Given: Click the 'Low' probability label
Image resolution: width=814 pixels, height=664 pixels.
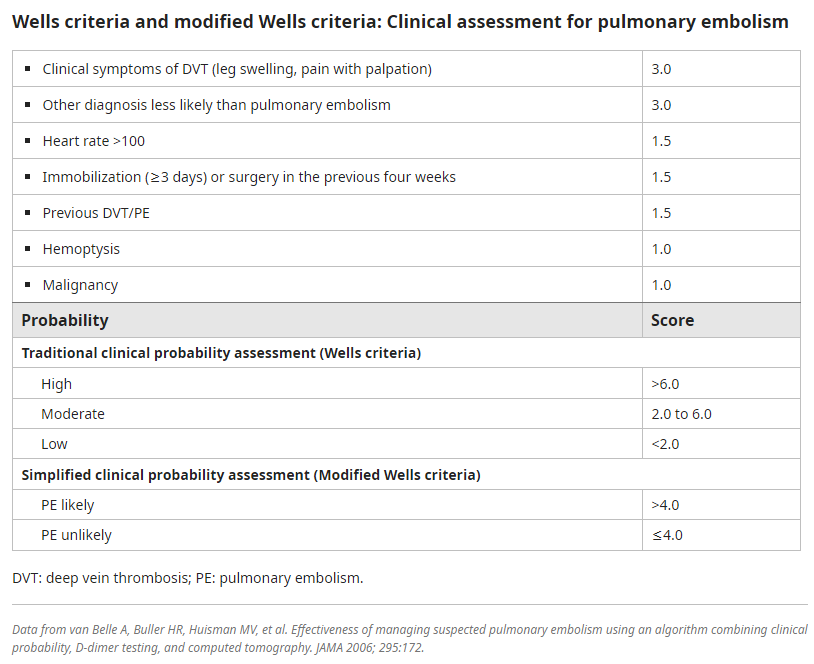Looking at the screenshot, I should 55,444.
